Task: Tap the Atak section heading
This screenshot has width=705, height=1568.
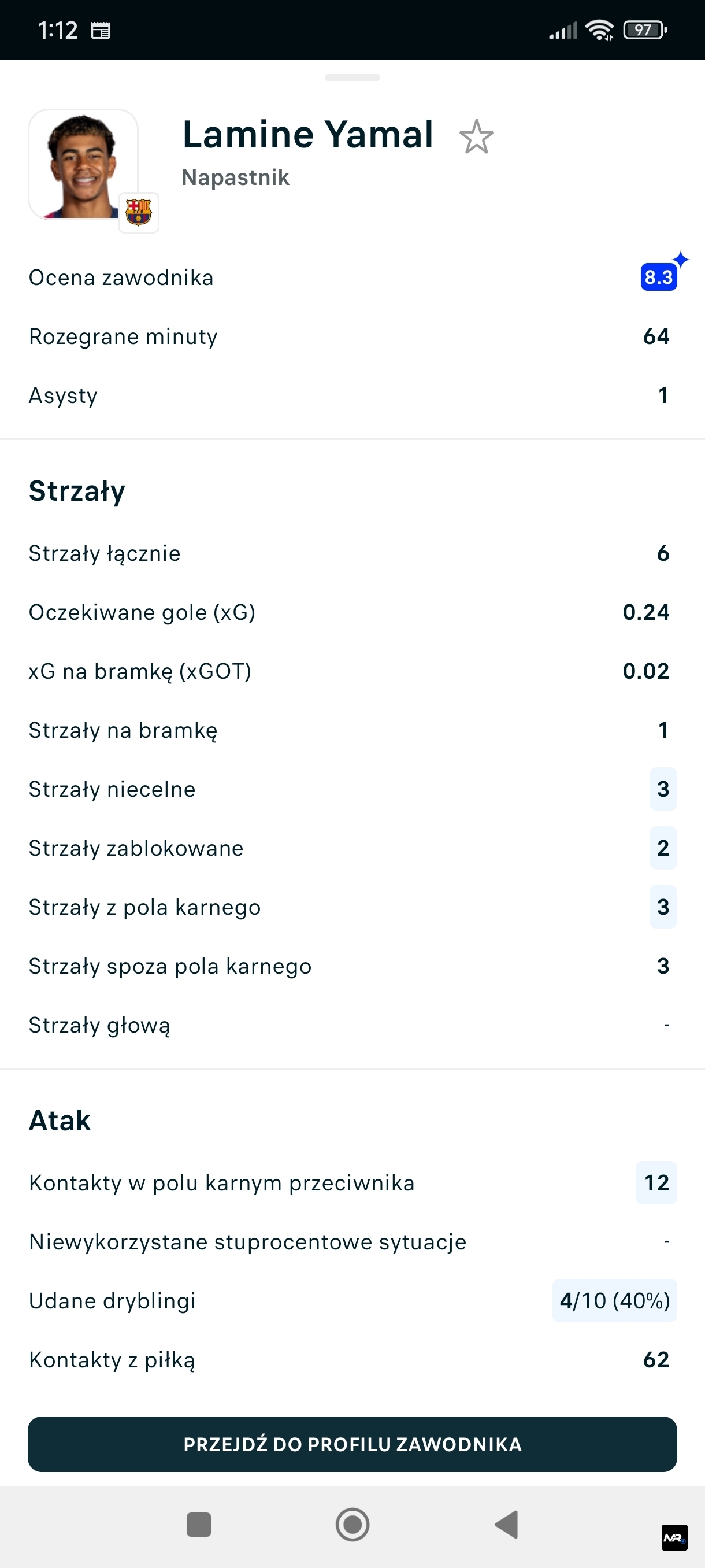Action: 60,1120
